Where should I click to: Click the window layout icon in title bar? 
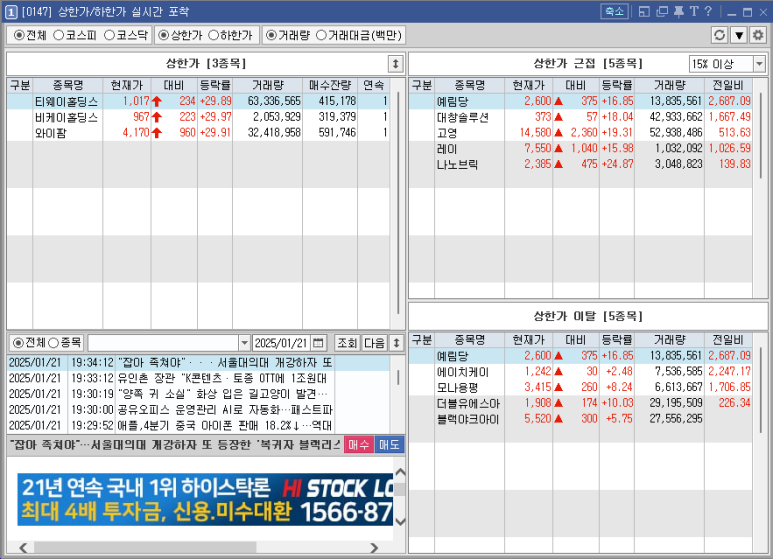tap(644, 11)
